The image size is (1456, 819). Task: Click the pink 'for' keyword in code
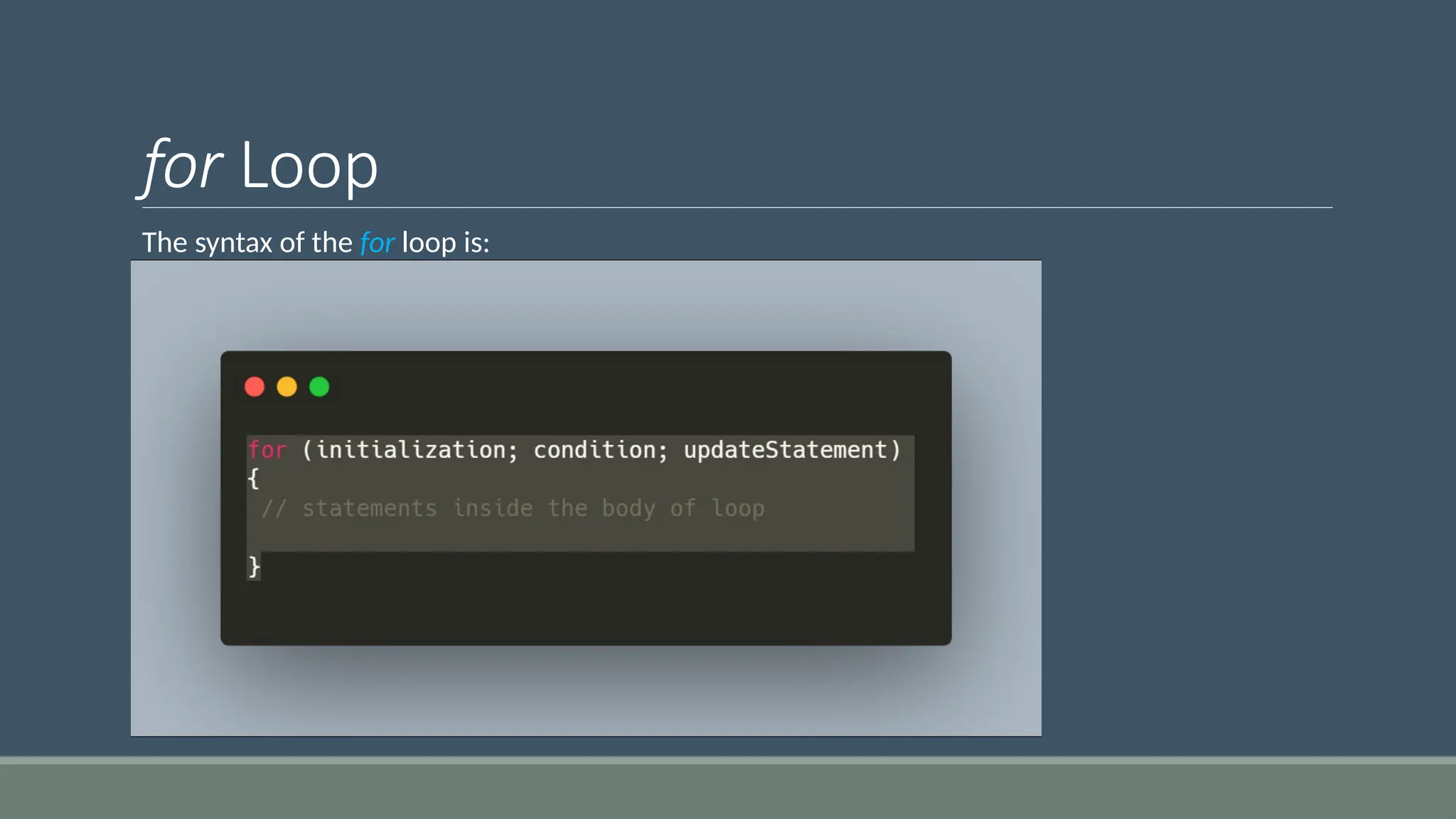pyautogui.click(x=267, y=450)
